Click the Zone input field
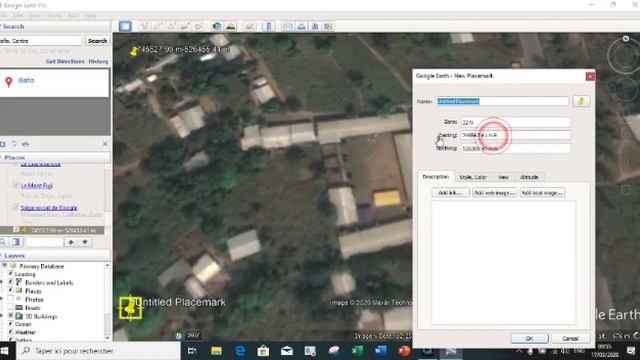This screenshot has height=360, width=640. (516, 122)
